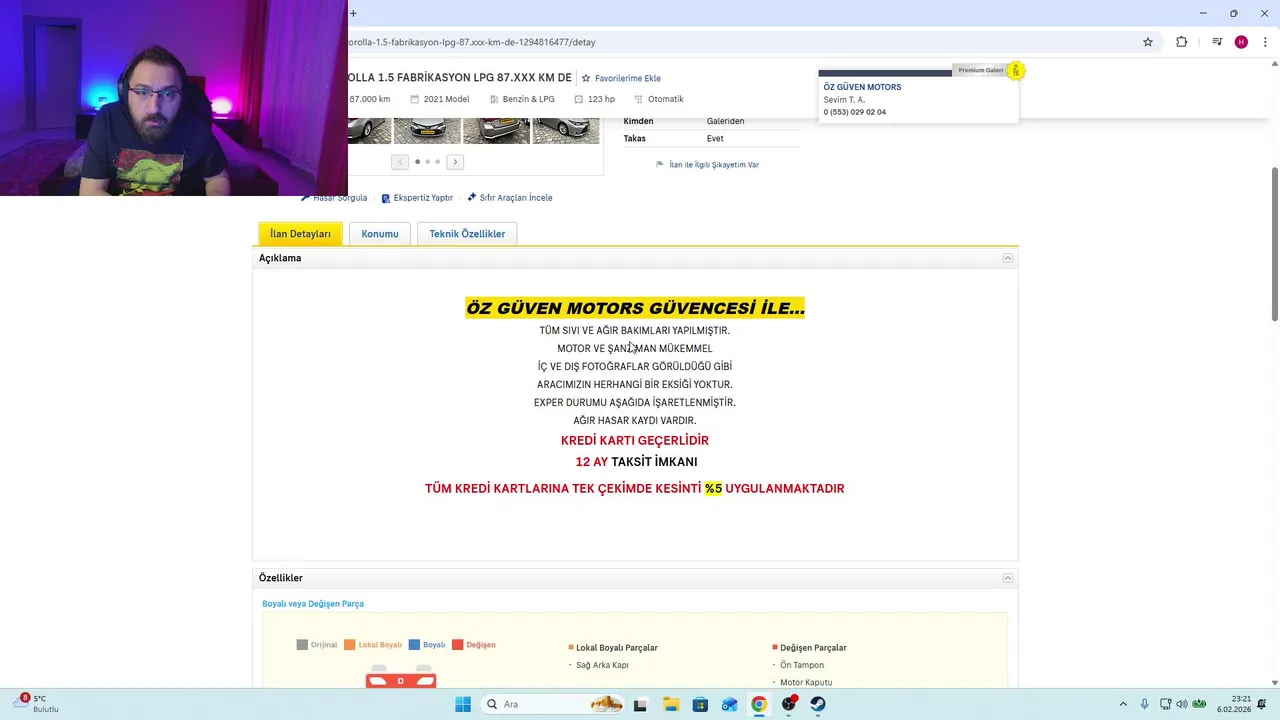
Task: Open the clock and date 23:21
Action: 1234,704
